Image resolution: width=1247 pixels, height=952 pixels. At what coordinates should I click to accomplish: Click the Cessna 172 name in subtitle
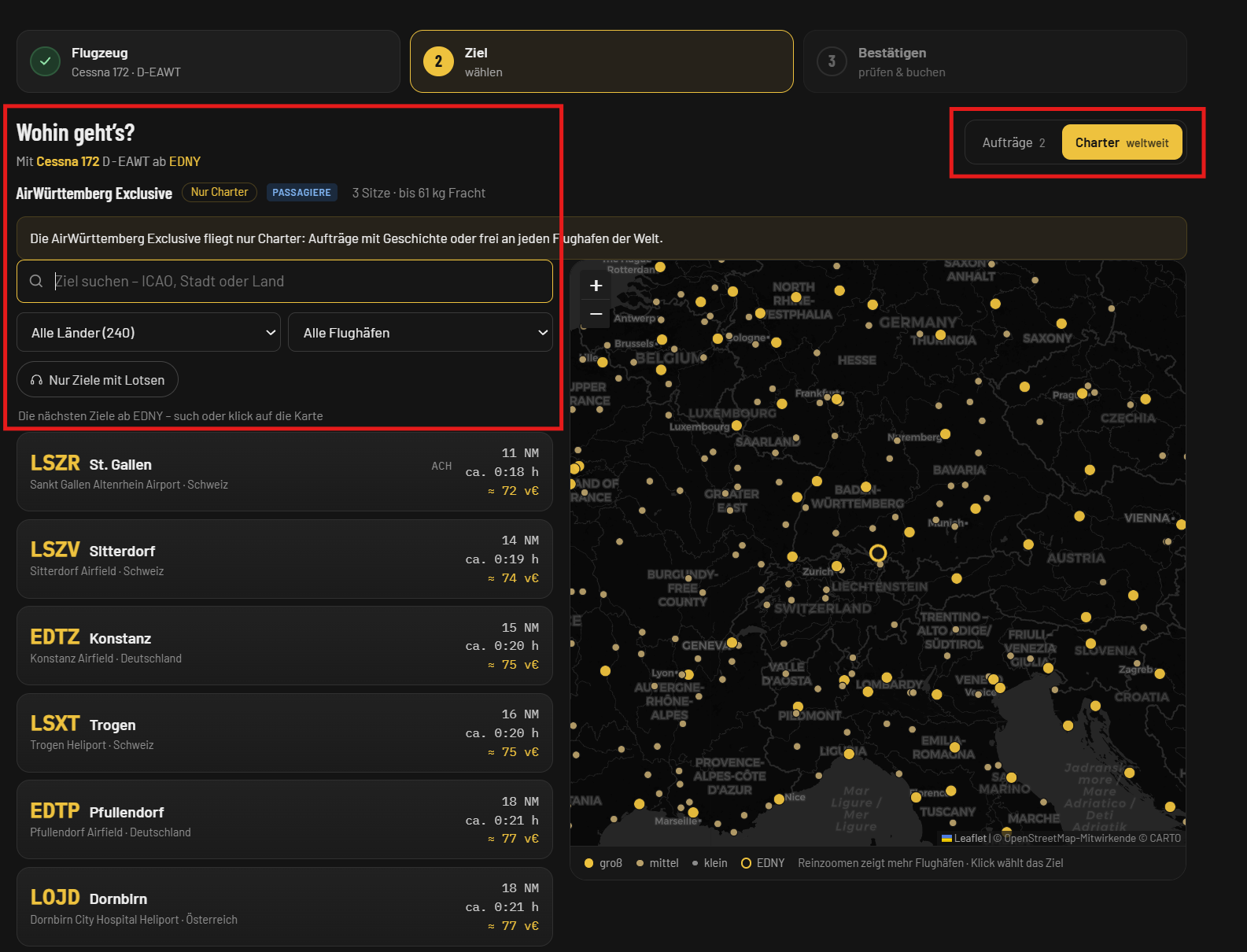[x=68, y=161]
